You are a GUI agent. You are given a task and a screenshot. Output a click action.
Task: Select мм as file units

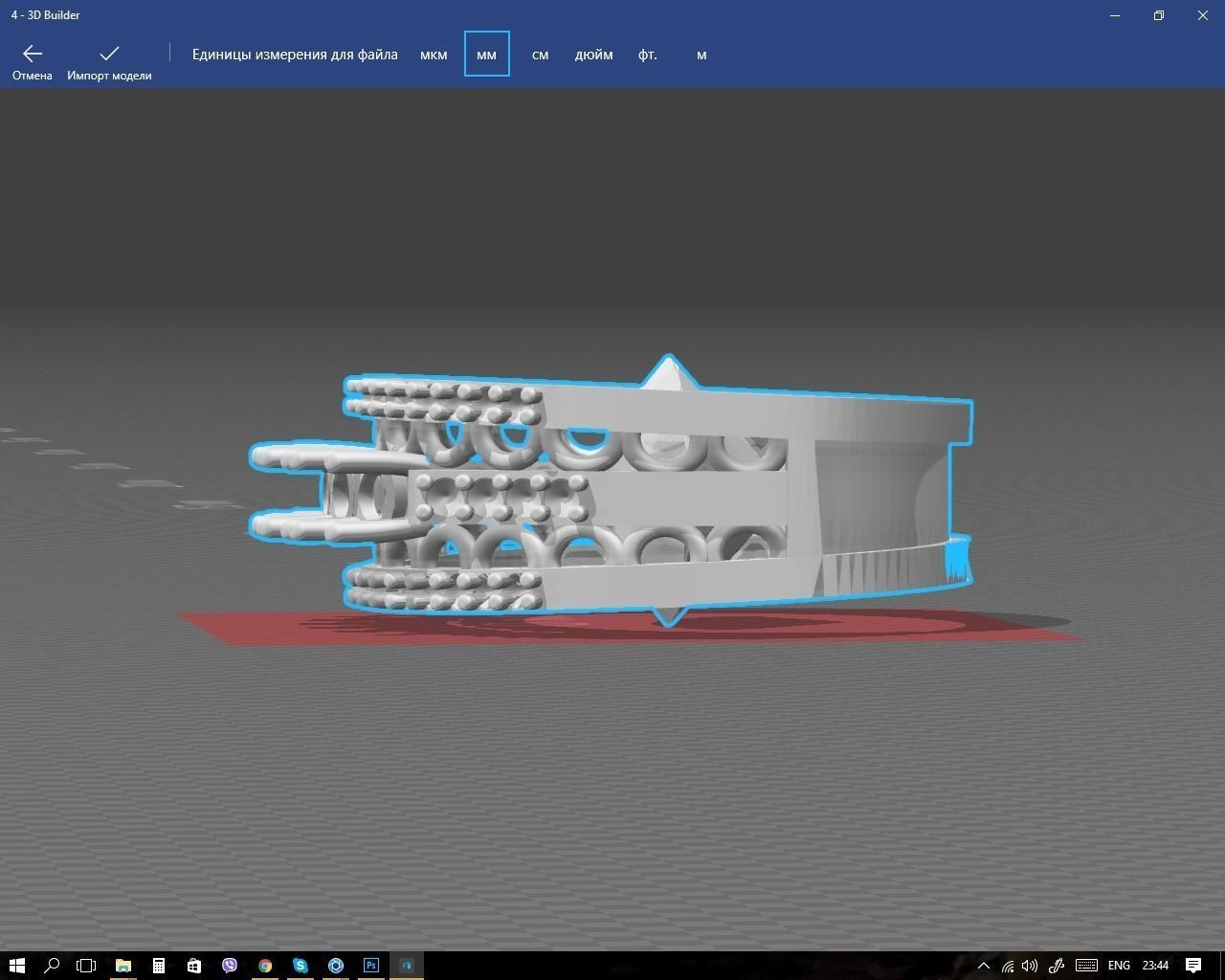(x=486, y=54)
